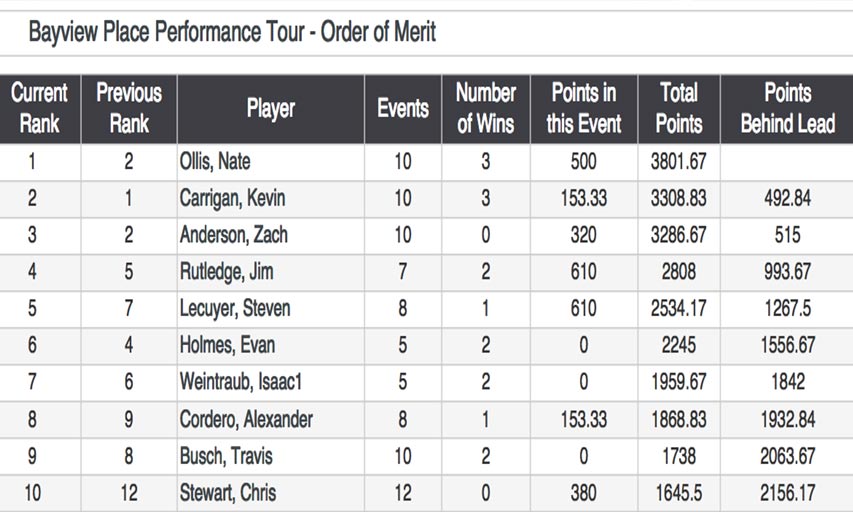Image resolution: width=853 pixels, height=512 pixels.
Task: Select player Carrigan, Kevin
Action: (233, 199)
